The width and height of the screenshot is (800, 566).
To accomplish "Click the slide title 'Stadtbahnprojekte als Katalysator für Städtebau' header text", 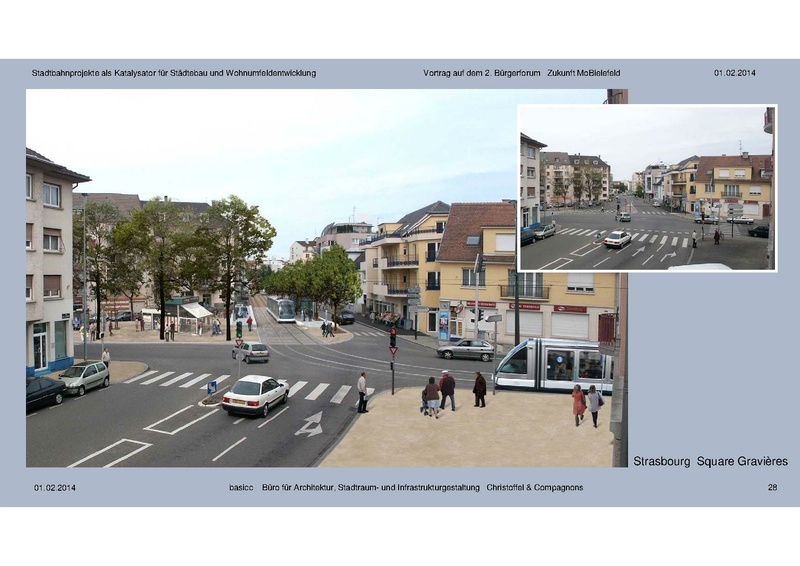I will point(174,73).
